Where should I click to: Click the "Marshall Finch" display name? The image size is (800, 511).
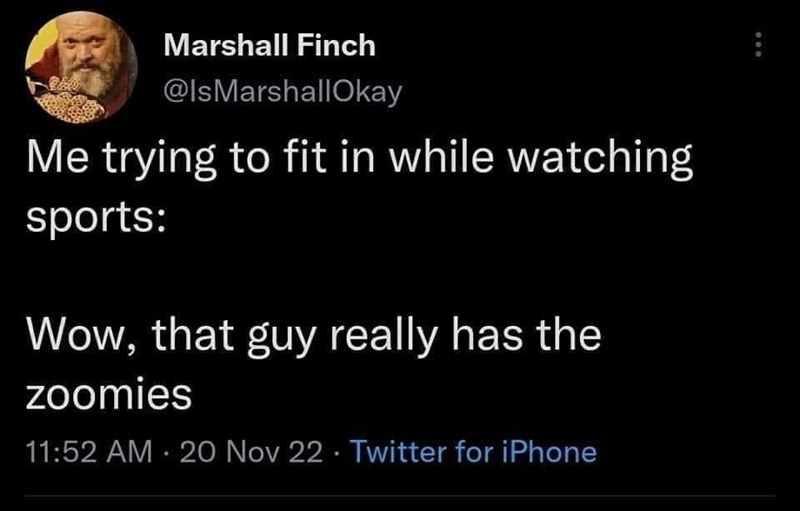[268, 45]
